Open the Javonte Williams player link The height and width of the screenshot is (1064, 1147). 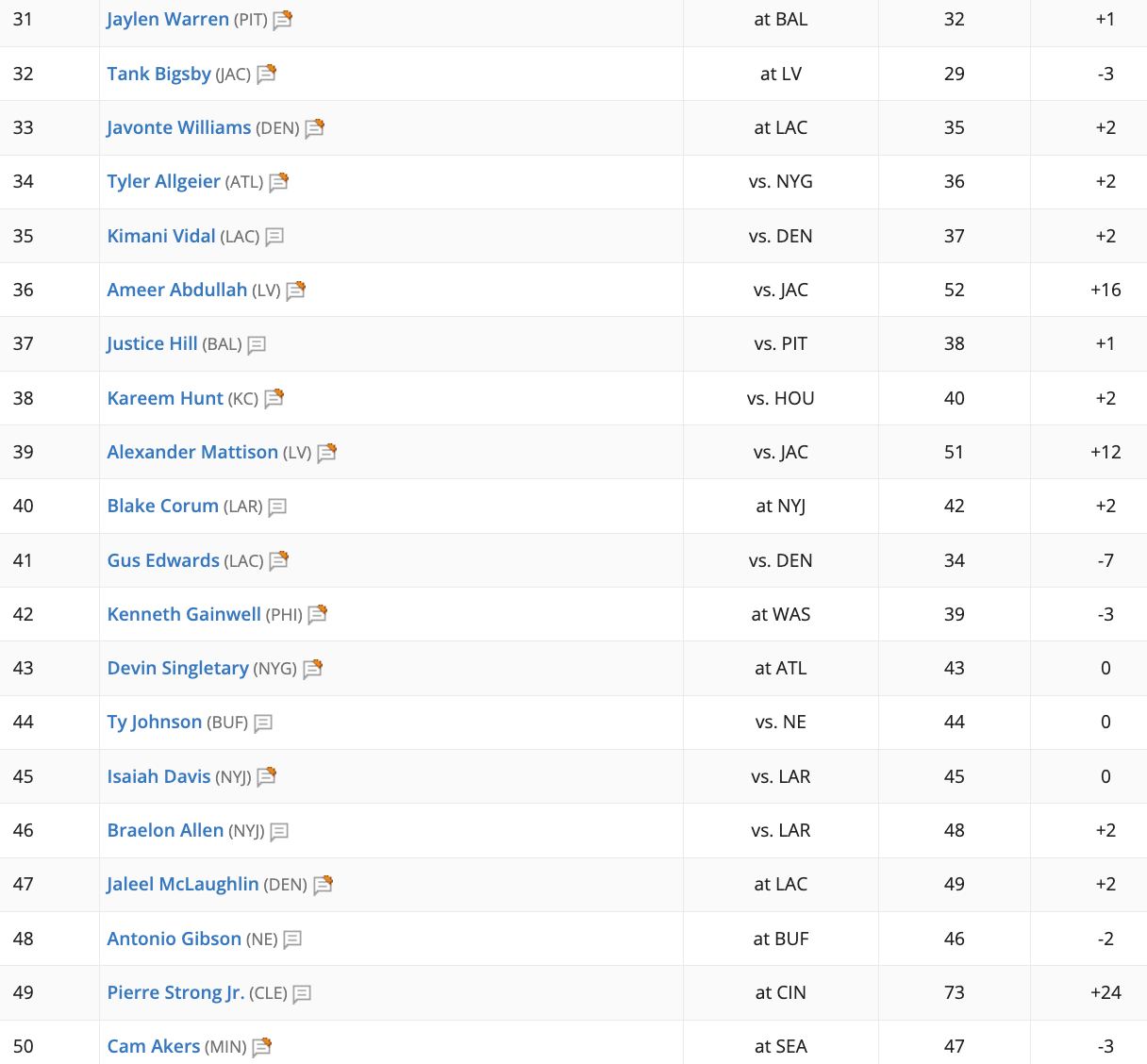(179, 127)
